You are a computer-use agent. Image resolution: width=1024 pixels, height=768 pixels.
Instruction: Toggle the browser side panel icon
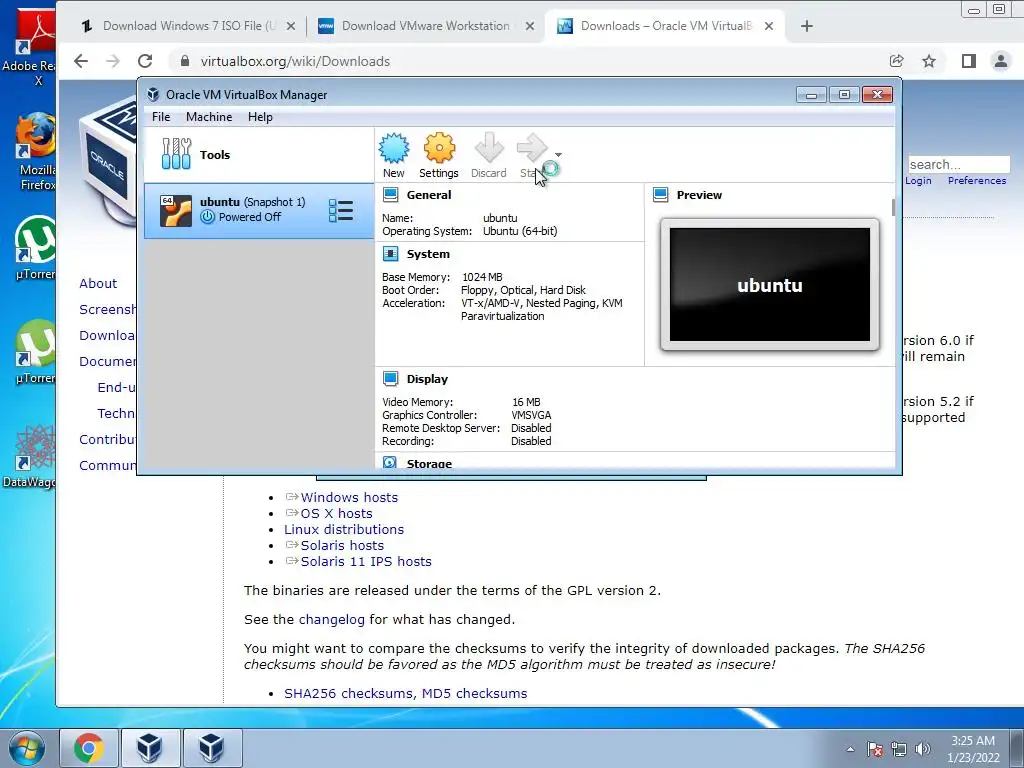pos(968,61)
